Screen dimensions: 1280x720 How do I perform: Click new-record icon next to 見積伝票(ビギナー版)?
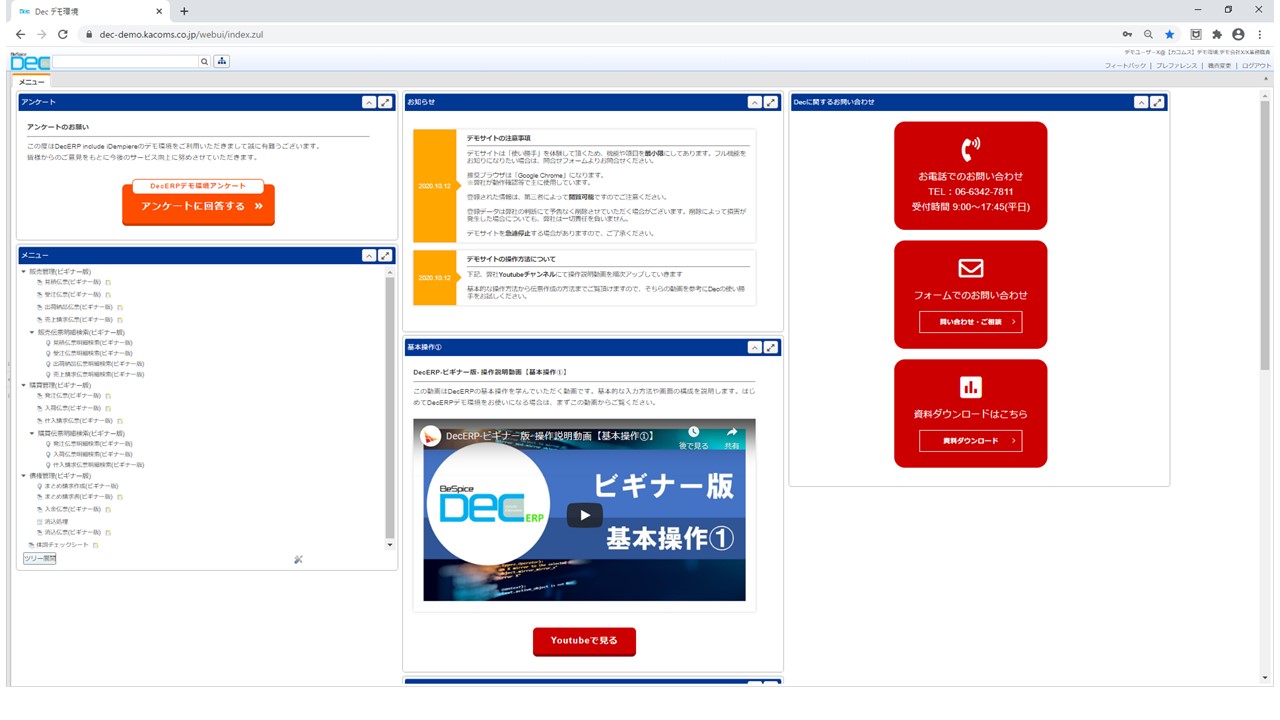coord(108,283)
